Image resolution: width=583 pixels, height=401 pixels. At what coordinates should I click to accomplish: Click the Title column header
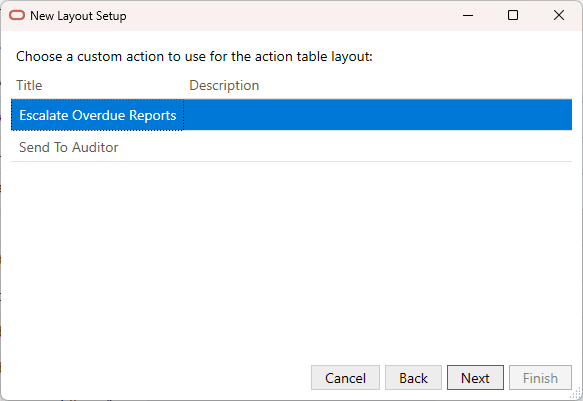pyautogui.click(x=29, y=85)
